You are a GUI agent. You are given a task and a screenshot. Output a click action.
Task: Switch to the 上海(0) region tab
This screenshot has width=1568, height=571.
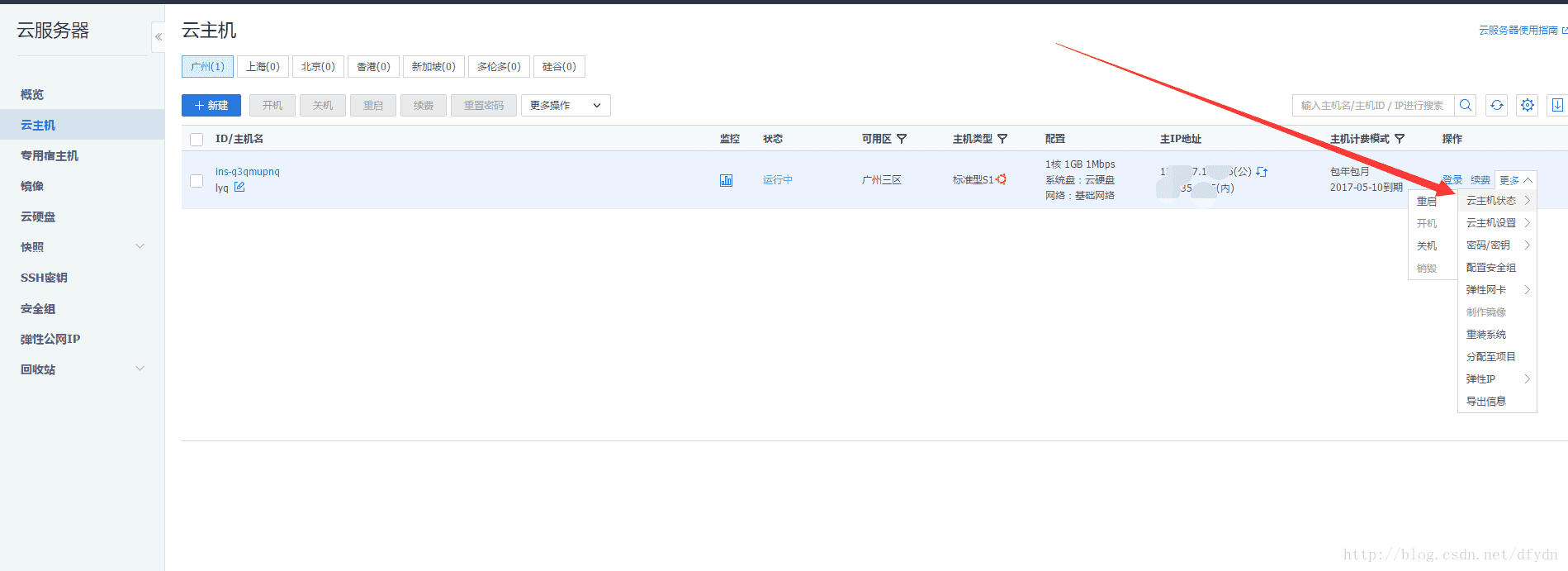[x=263, y=67]
